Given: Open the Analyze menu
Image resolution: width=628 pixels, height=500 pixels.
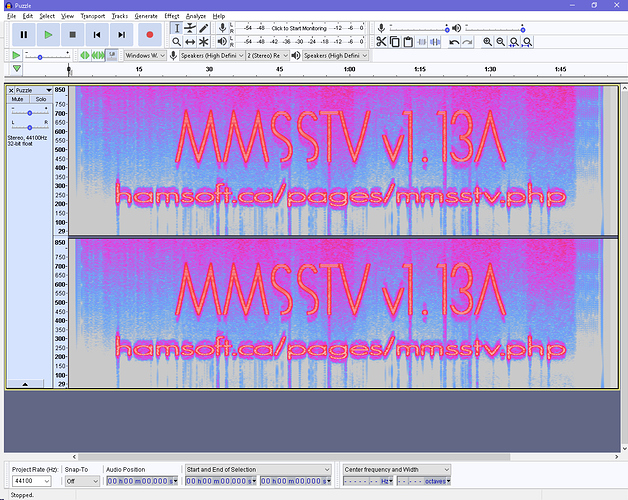Looking at the screenshot, I should click(x=196, y=16).
